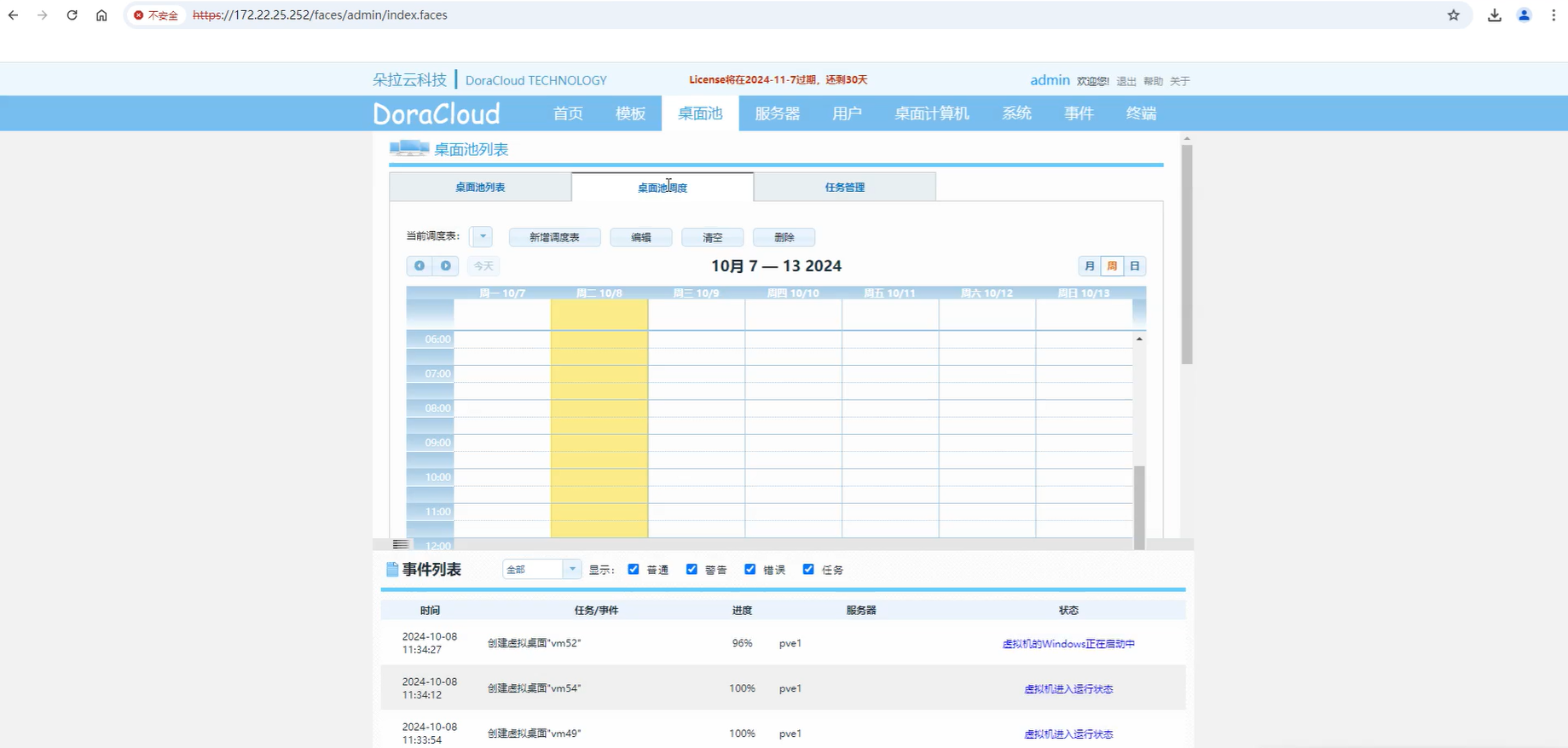Open the 桌面池 menu

coord(700,113)
